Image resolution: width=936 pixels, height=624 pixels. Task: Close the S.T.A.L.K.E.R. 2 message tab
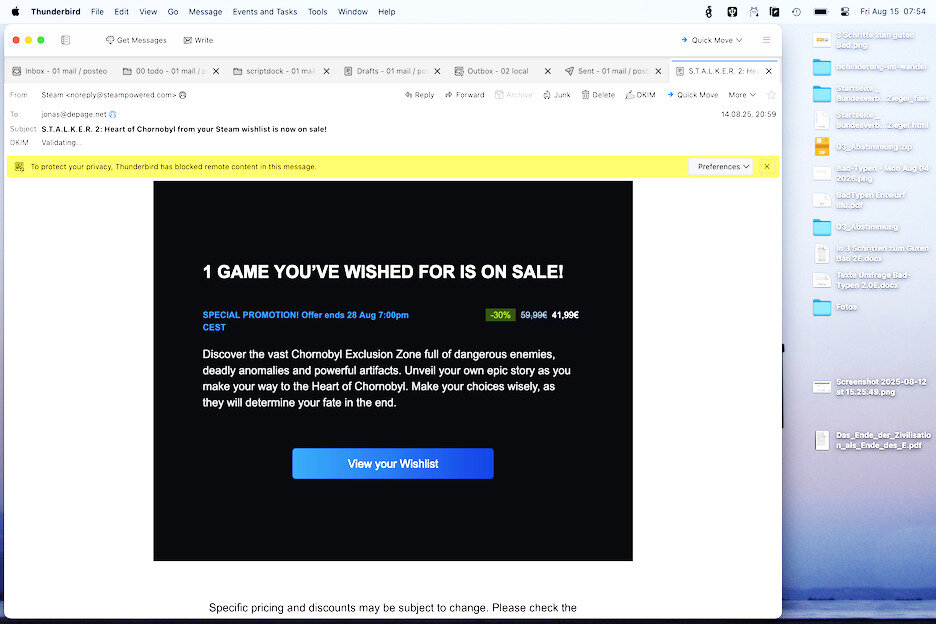coord(769,71)
